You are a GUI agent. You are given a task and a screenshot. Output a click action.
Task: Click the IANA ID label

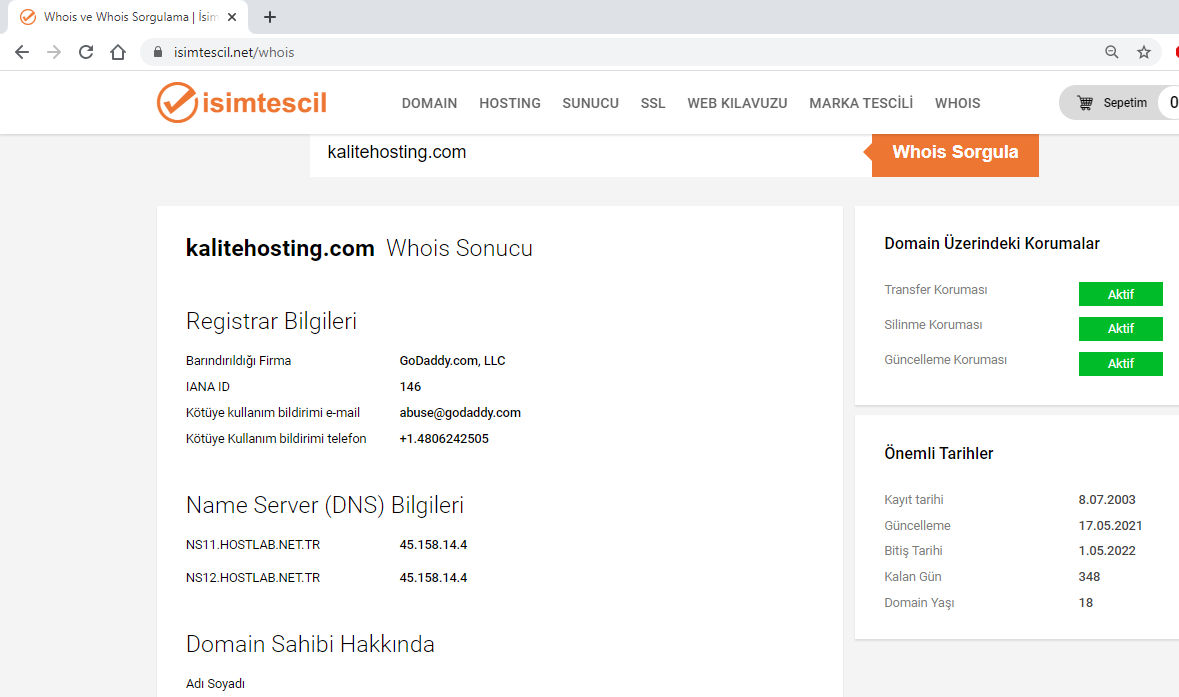pos(208,386)
